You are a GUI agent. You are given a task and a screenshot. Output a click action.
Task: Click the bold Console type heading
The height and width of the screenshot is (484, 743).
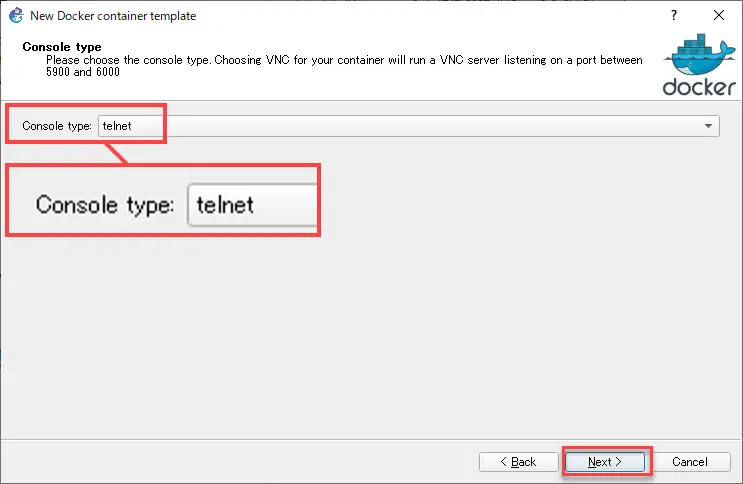coord(62,47)
